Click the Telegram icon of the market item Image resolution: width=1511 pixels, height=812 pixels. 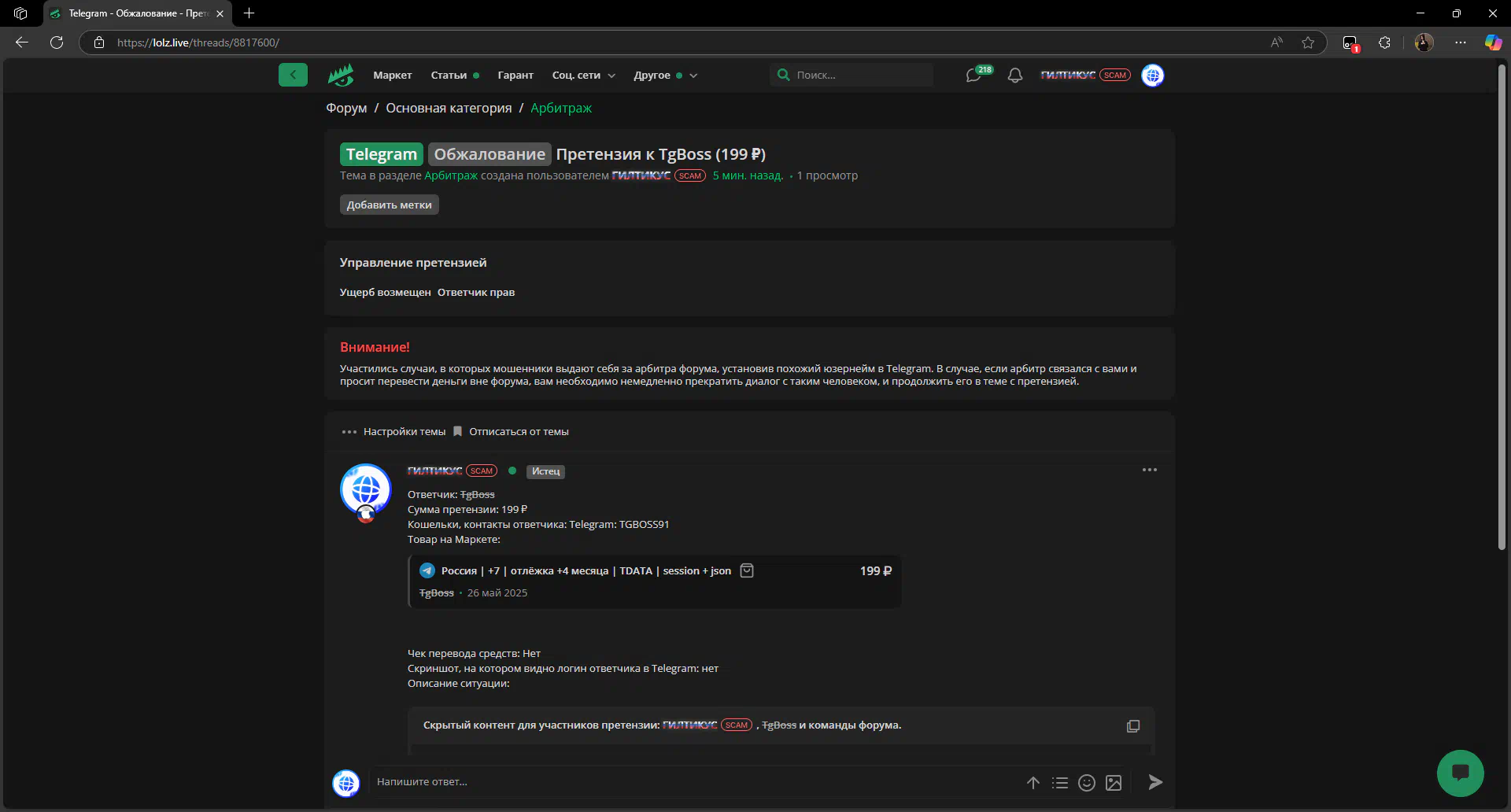427,570
